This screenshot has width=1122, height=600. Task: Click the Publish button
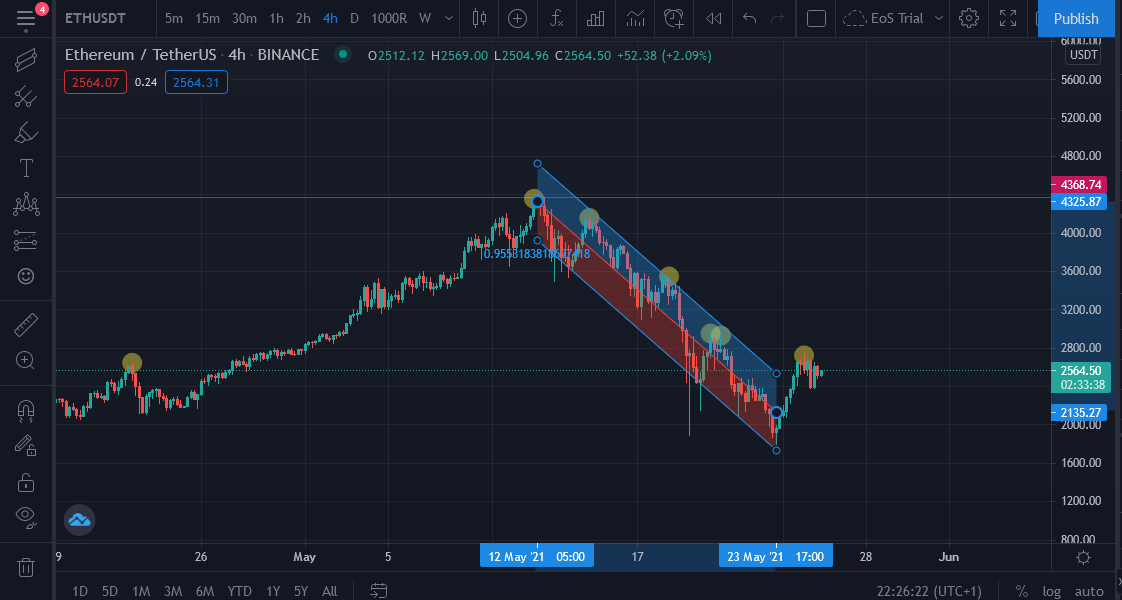1075,19
